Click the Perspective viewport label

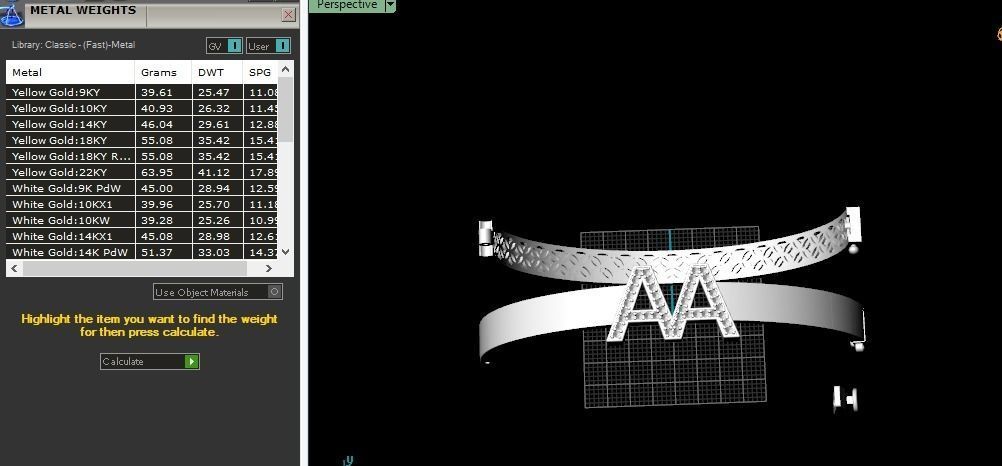pyautogui.click(x=347, y=5)
